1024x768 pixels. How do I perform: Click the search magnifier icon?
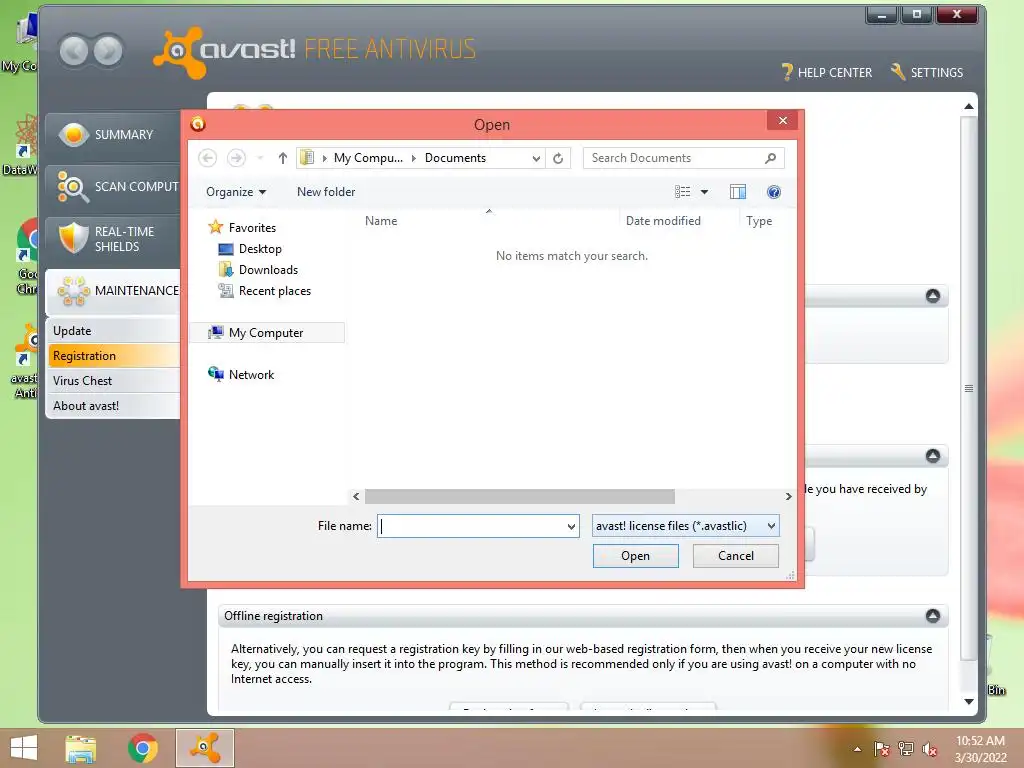pyautogui.click(x=771, y=158)
